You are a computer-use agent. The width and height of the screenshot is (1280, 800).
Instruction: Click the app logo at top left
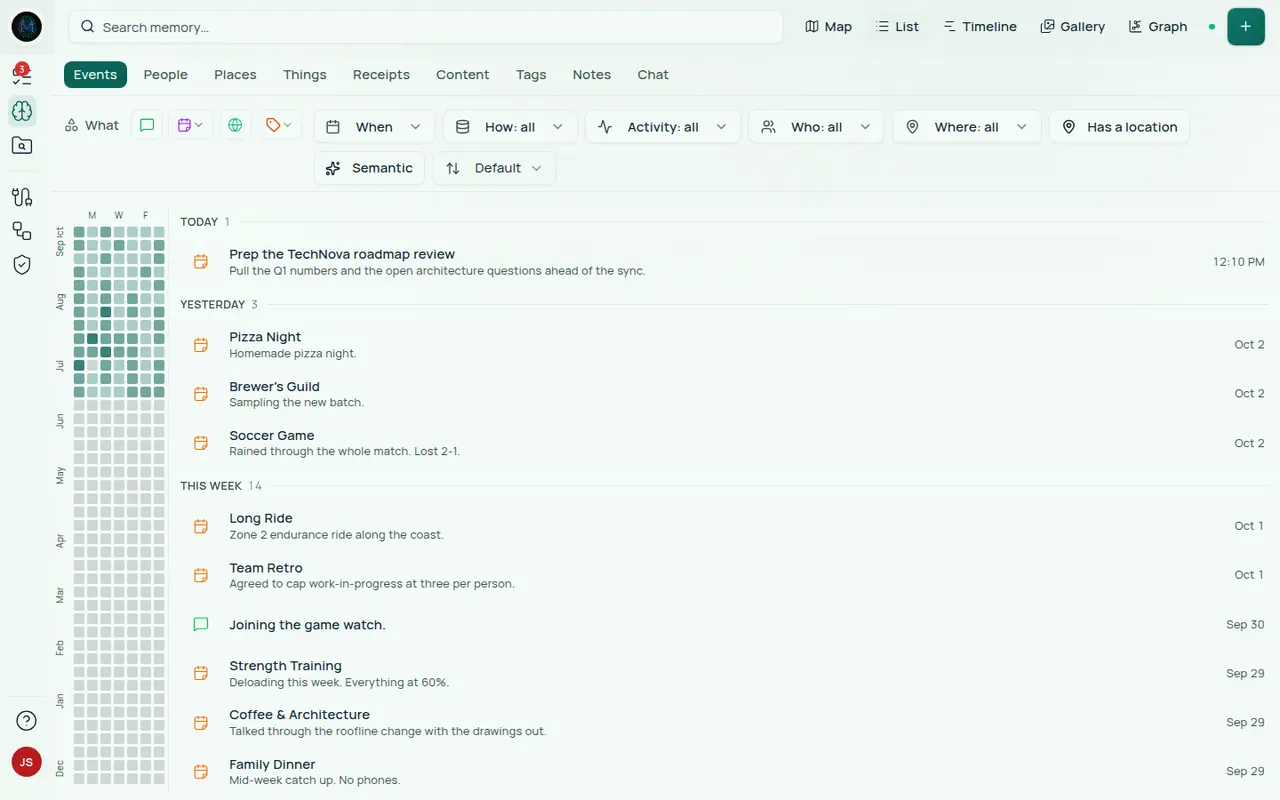tap(27, 27)
